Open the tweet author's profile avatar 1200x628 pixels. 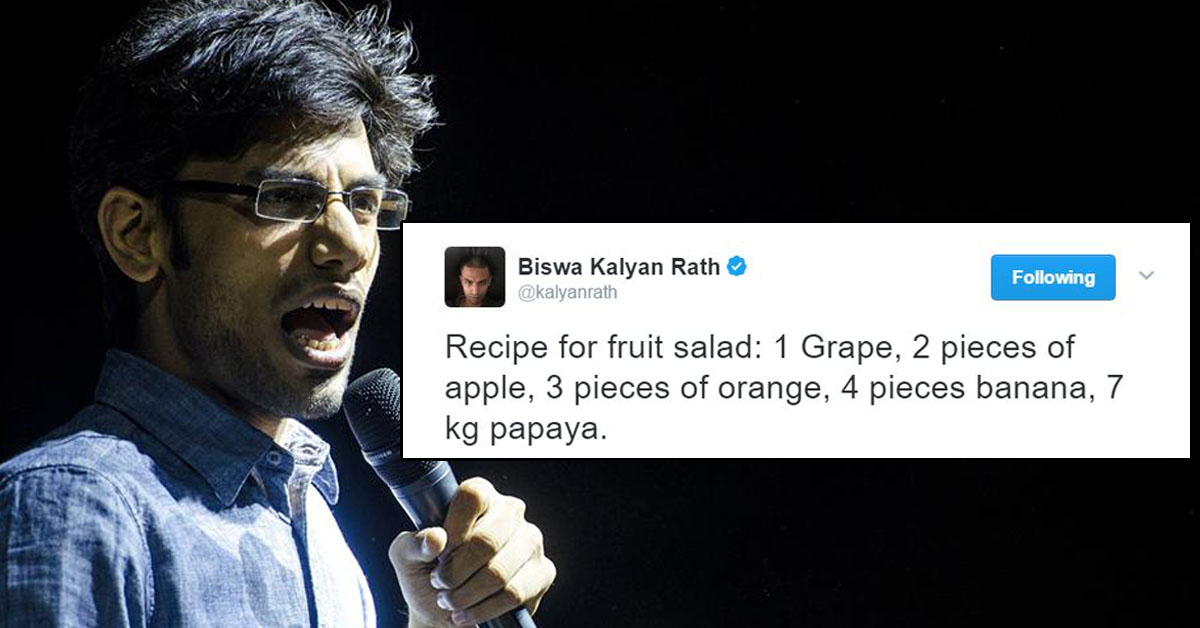pos(474,276)
